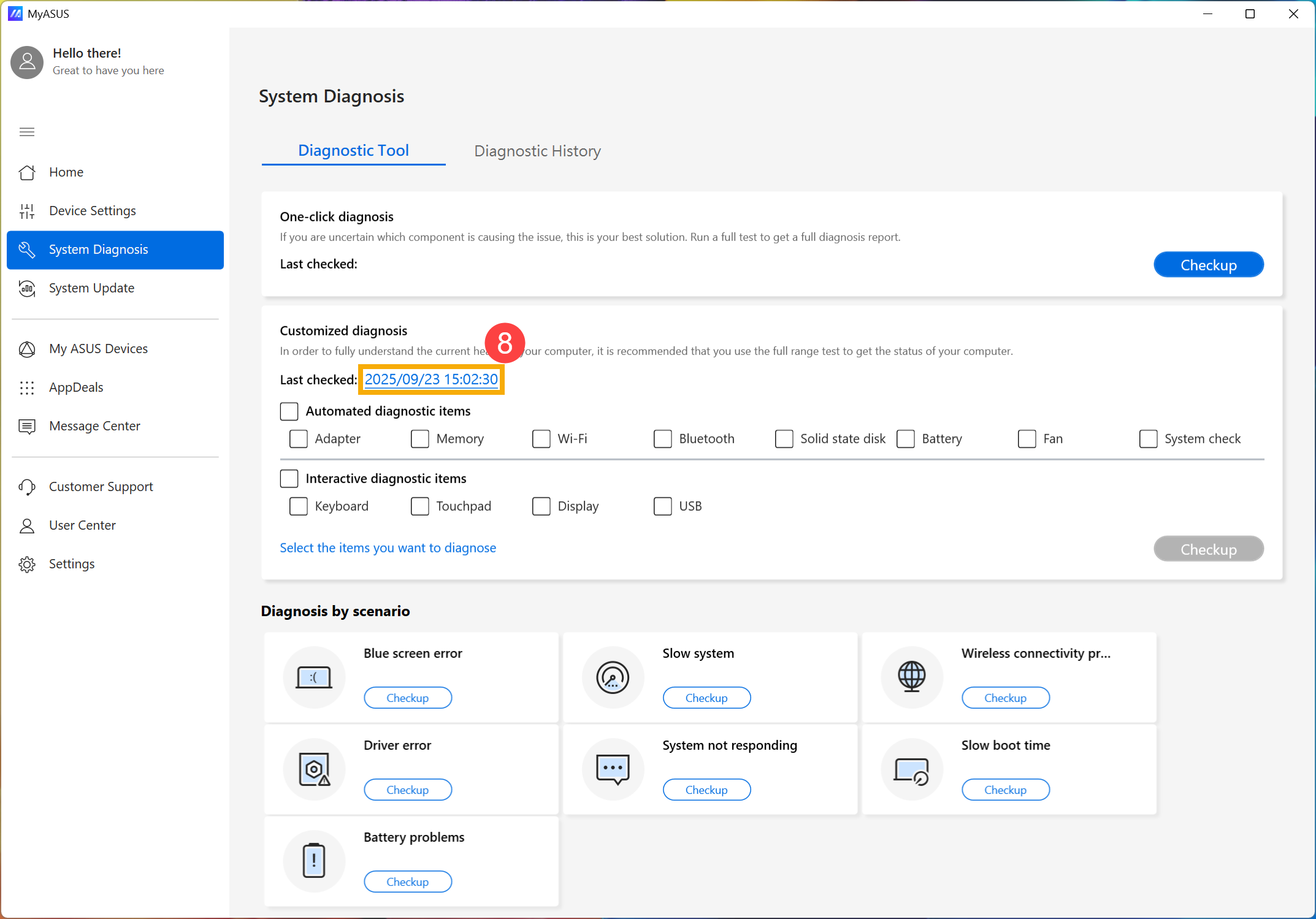This screenshot has width=1316, height=919.
Task: Click the System Diagnosis wrench icon
Action: [27, 250]
